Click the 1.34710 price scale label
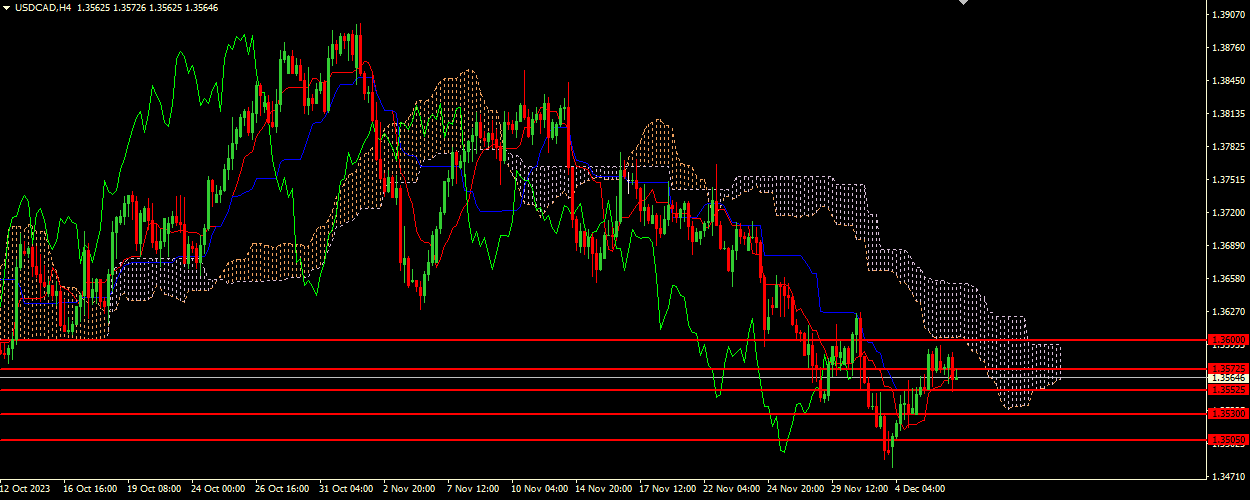This screenshot has height=500, width=1250. tap(1226, 477)
